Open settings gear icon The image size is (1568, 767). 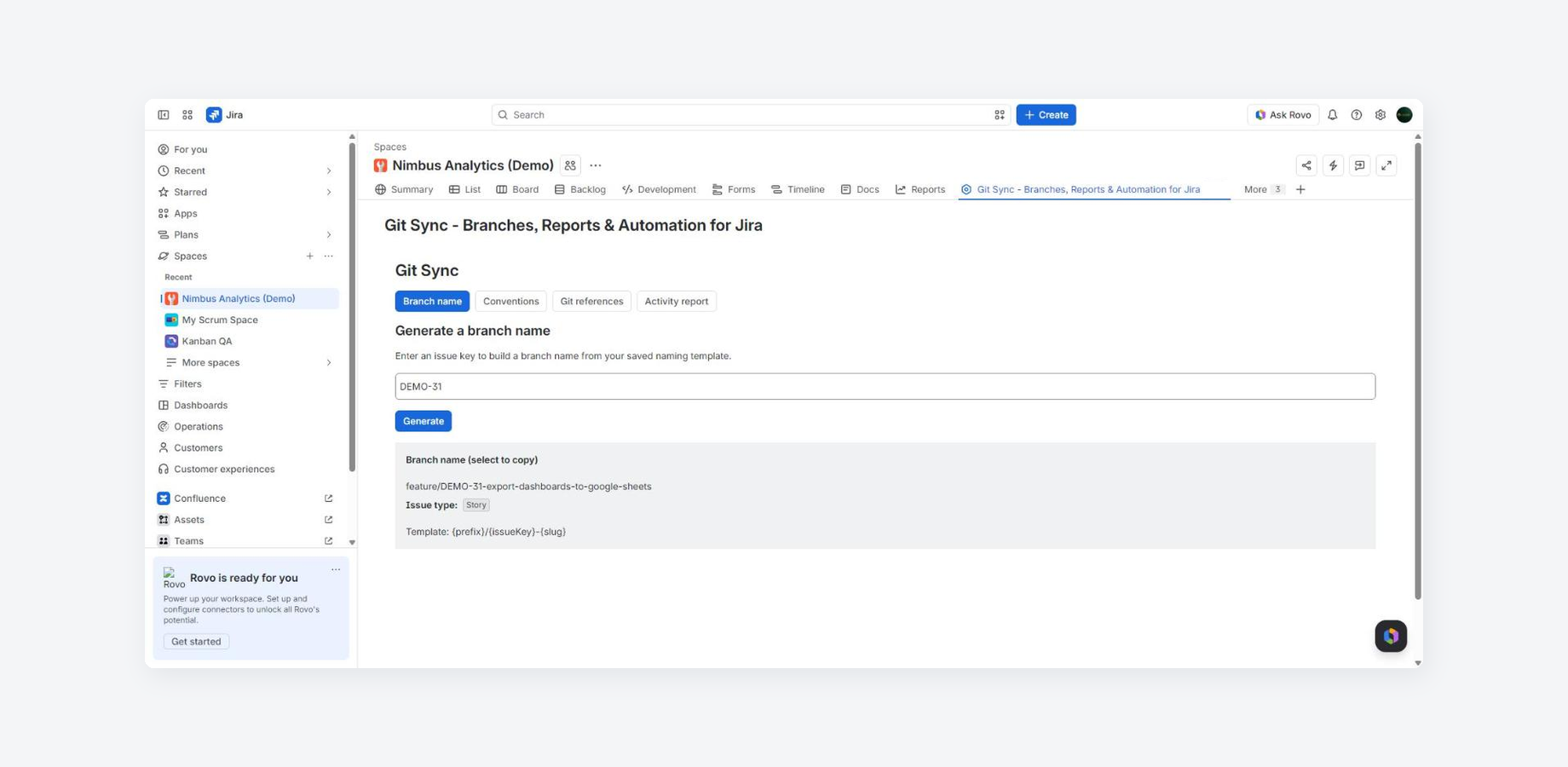[x=1381, y=115]
